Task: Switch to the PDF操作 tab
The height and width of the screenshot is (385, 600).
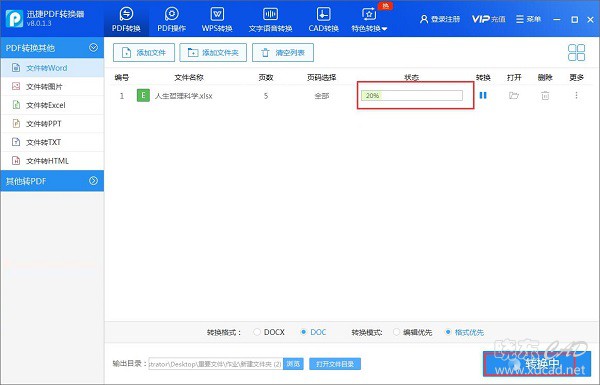Action: 171,19
